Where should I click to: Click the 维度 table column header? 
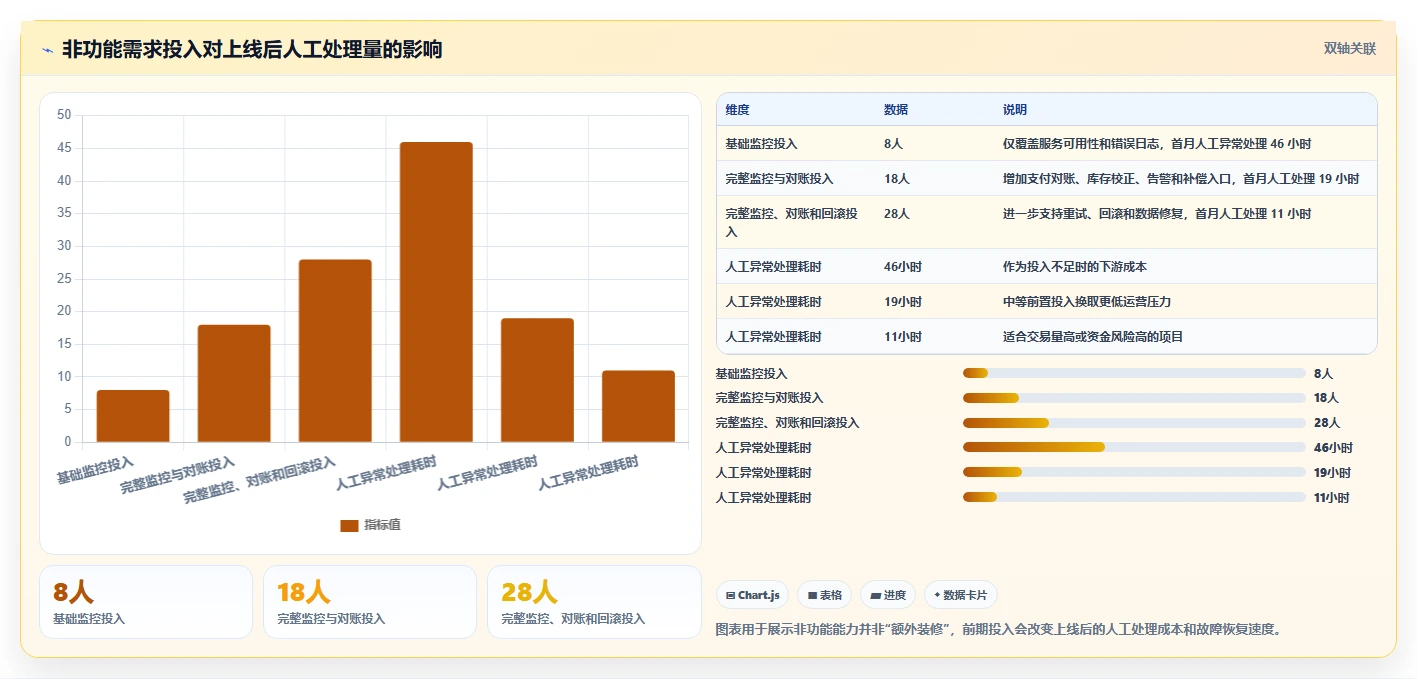point(738,110)
